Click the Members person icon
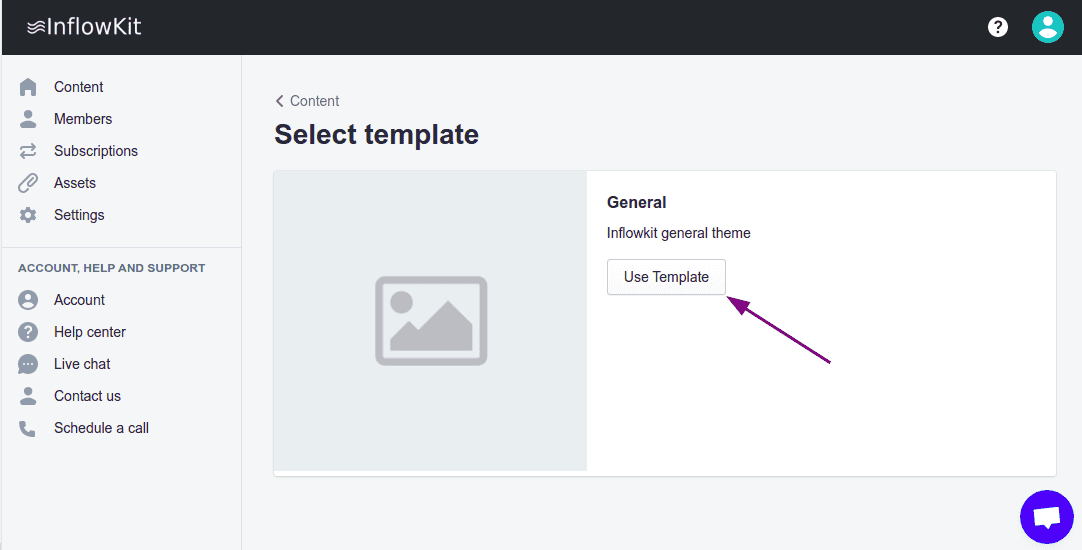 point(28,119)
